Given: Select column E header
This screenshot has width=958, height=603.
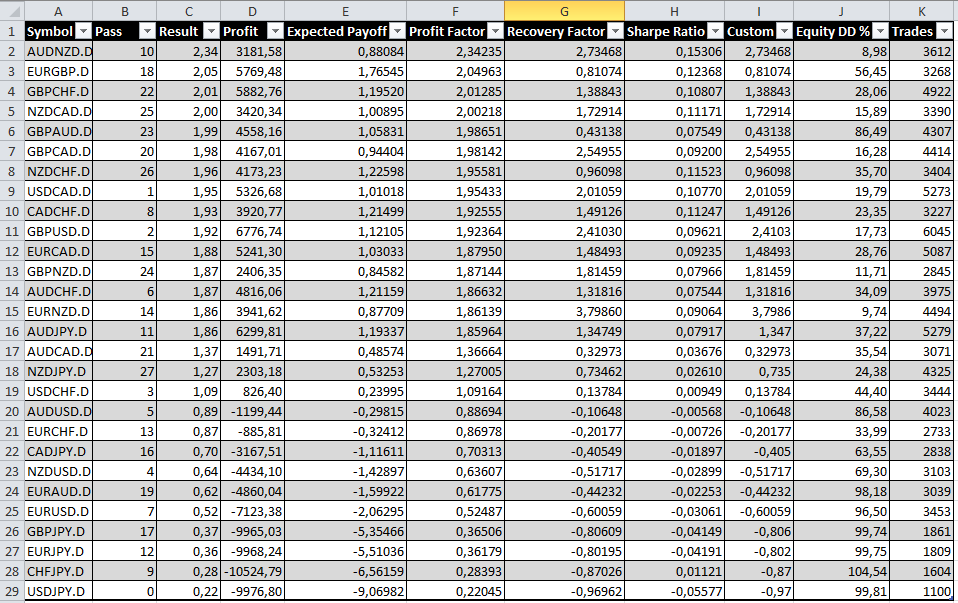Looking at the screenshot, I should (x=345, y=11).
